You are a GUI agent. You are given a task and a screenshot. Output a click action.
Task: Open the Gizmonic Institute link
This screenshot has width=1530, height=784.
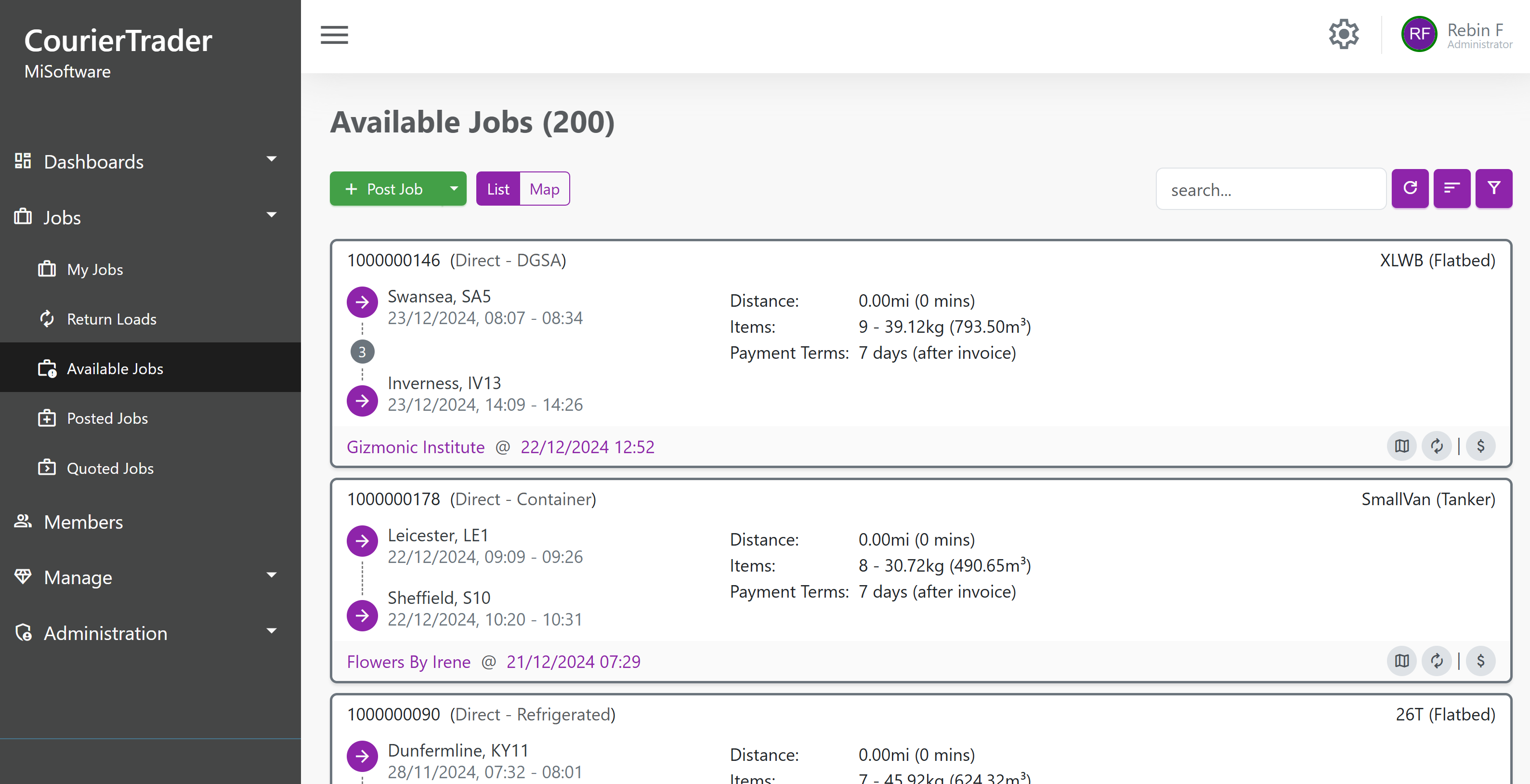click(415, 446)
